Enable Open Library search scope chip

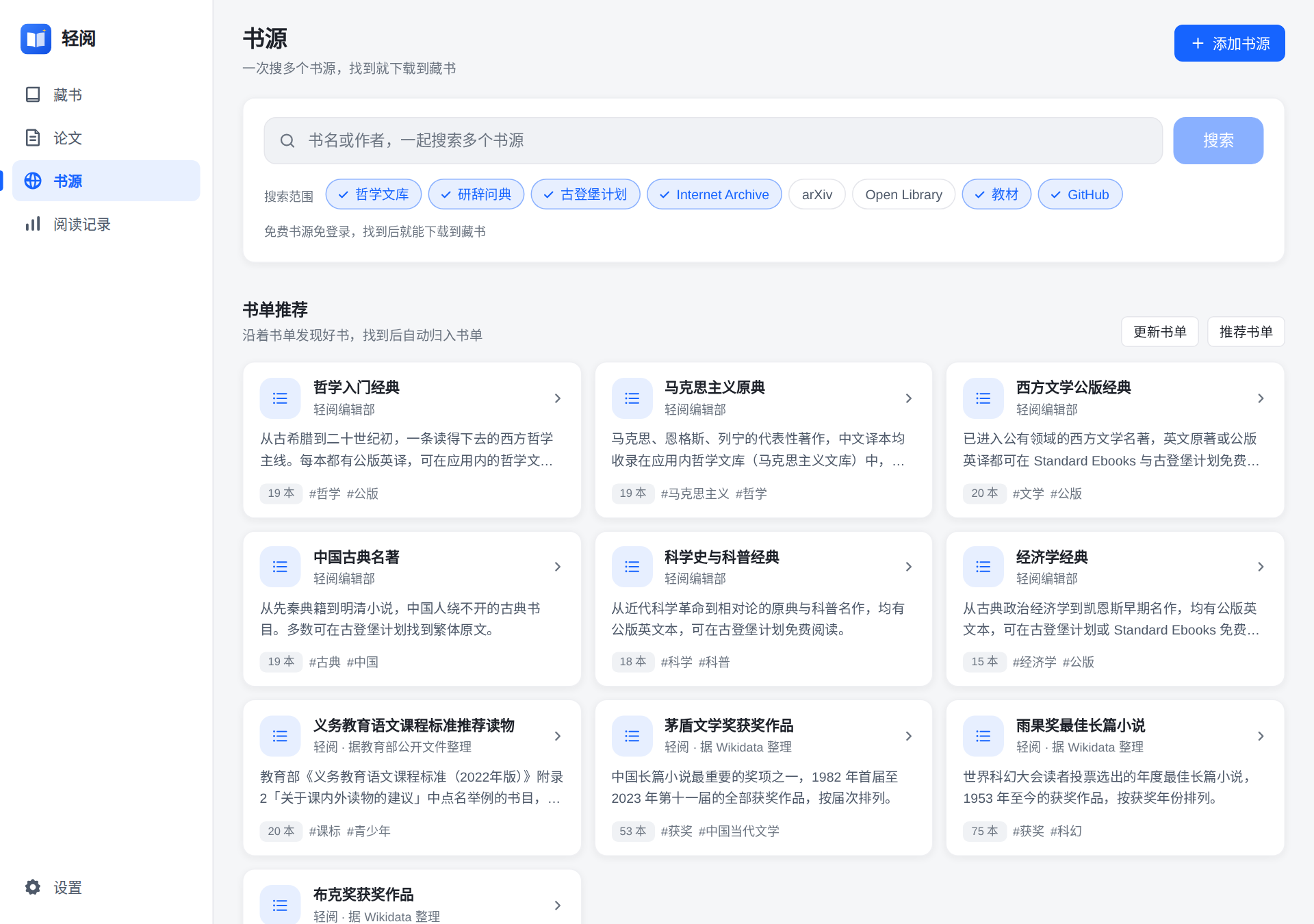coord(903,194)
